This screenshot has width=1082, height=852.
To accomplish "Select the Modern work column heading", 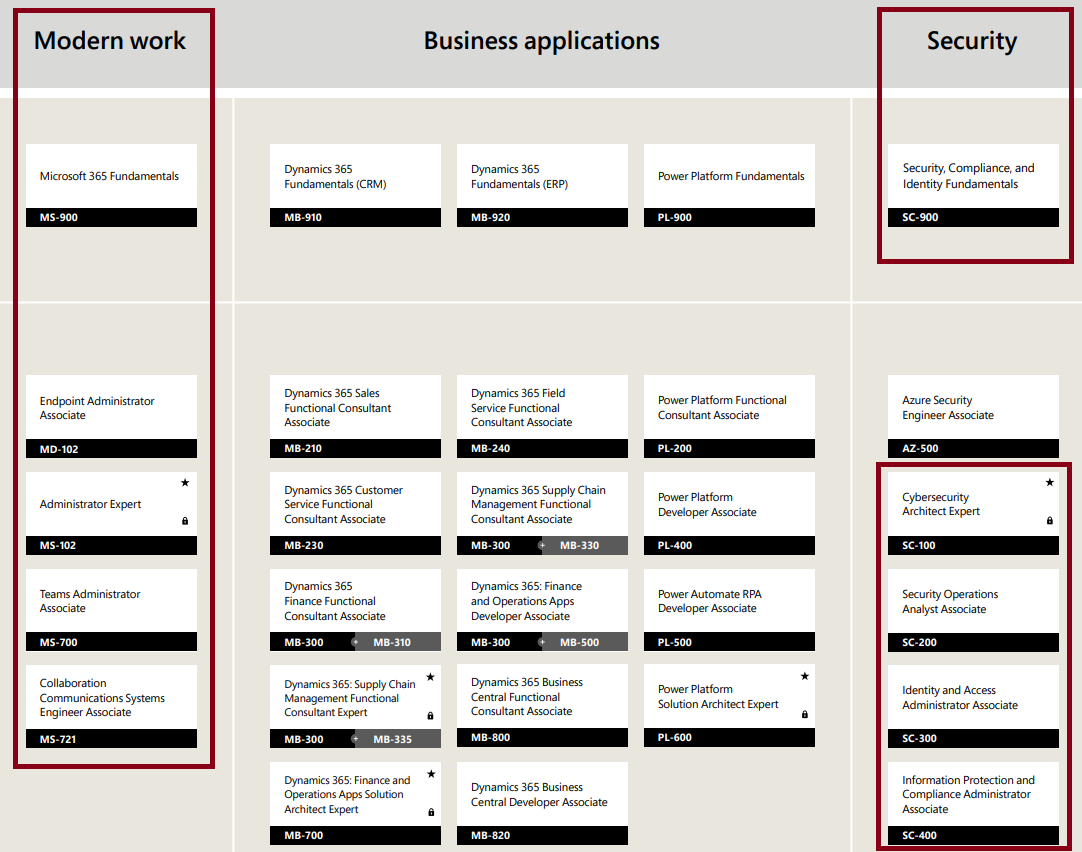I will (x=110, y=41).
